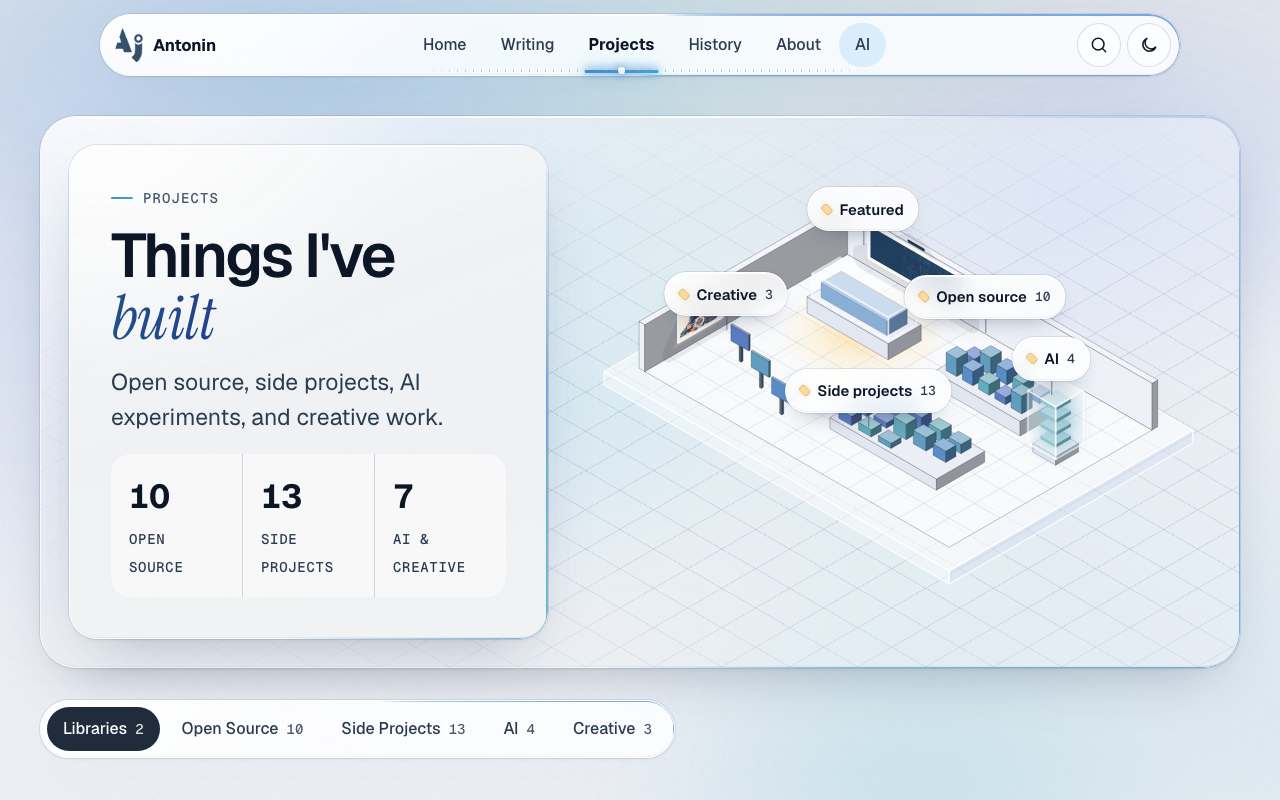Viewport: 1280px width, 800px height.
Task: Click the Featured label on the map
Action: (862, 209)
